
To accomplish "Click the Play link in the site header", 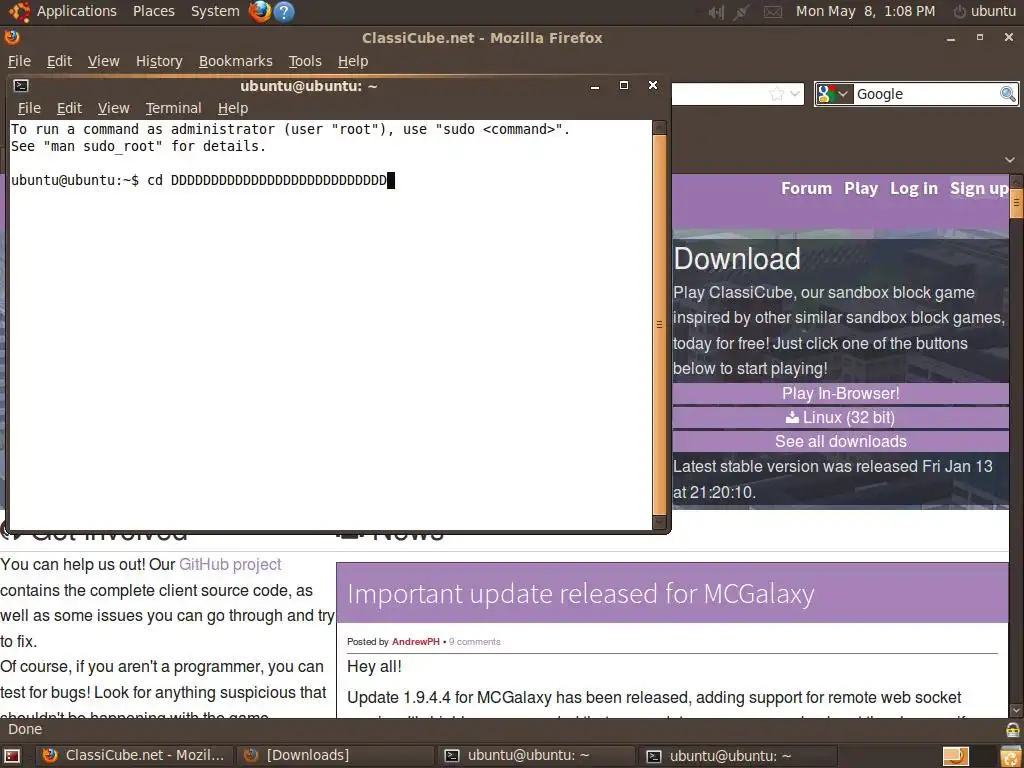I will (861, 189).
